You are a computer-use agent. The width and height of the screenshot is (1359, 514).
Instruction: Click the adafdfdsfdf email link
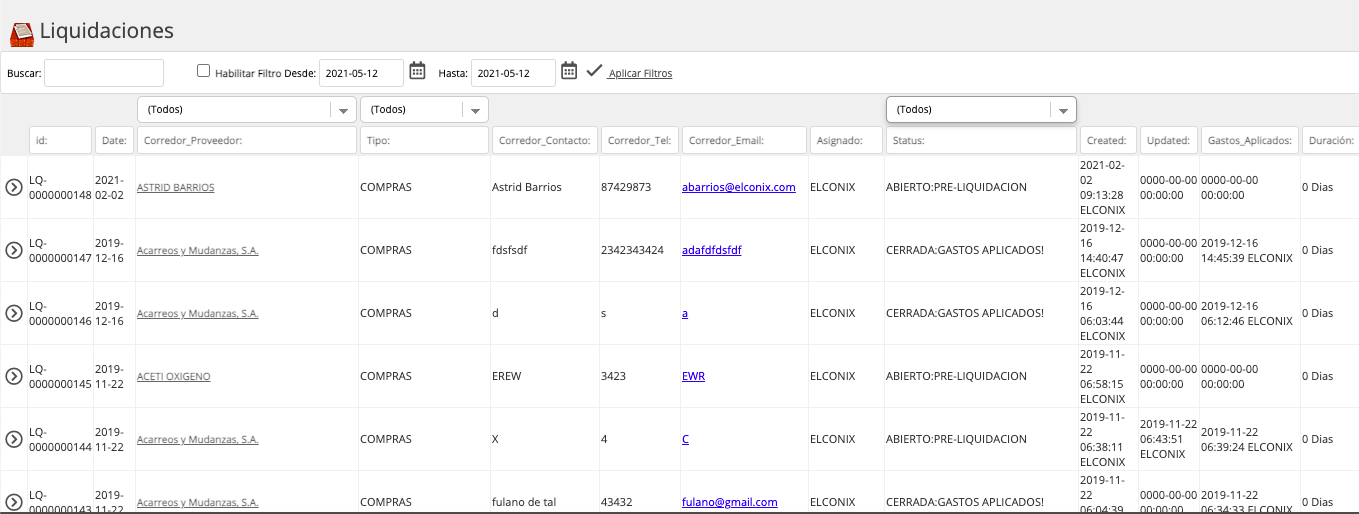(x=711, y=250)
